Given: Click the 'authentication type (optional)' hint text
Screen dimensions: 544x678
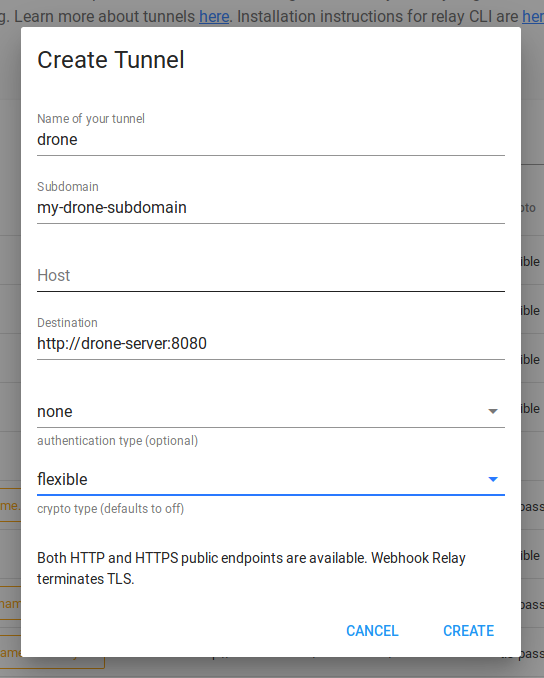Looking at the screenshot, I should click(x=118, y=441).
